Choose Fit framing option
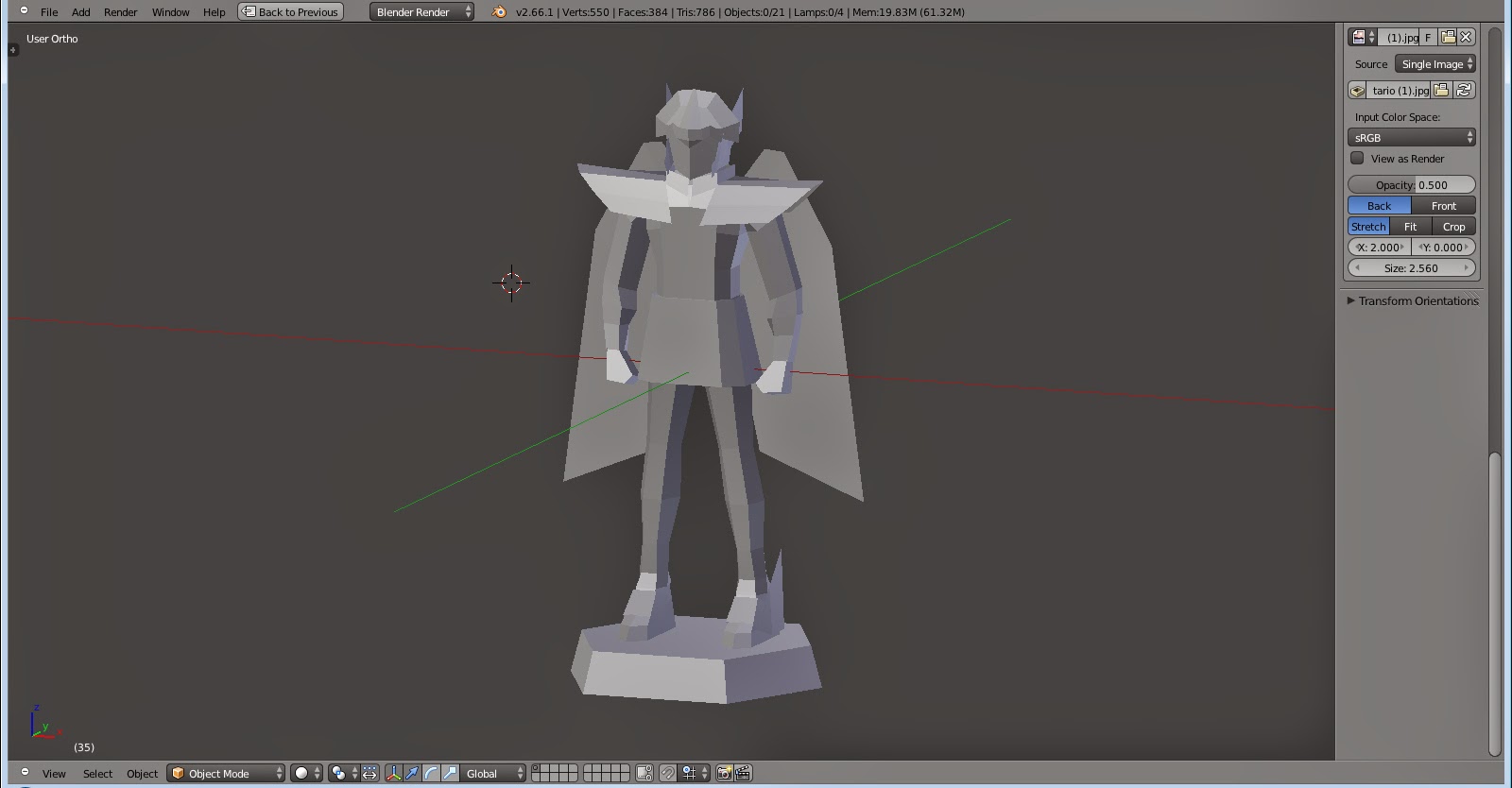1512x788 pixels. coord(1410,227)
